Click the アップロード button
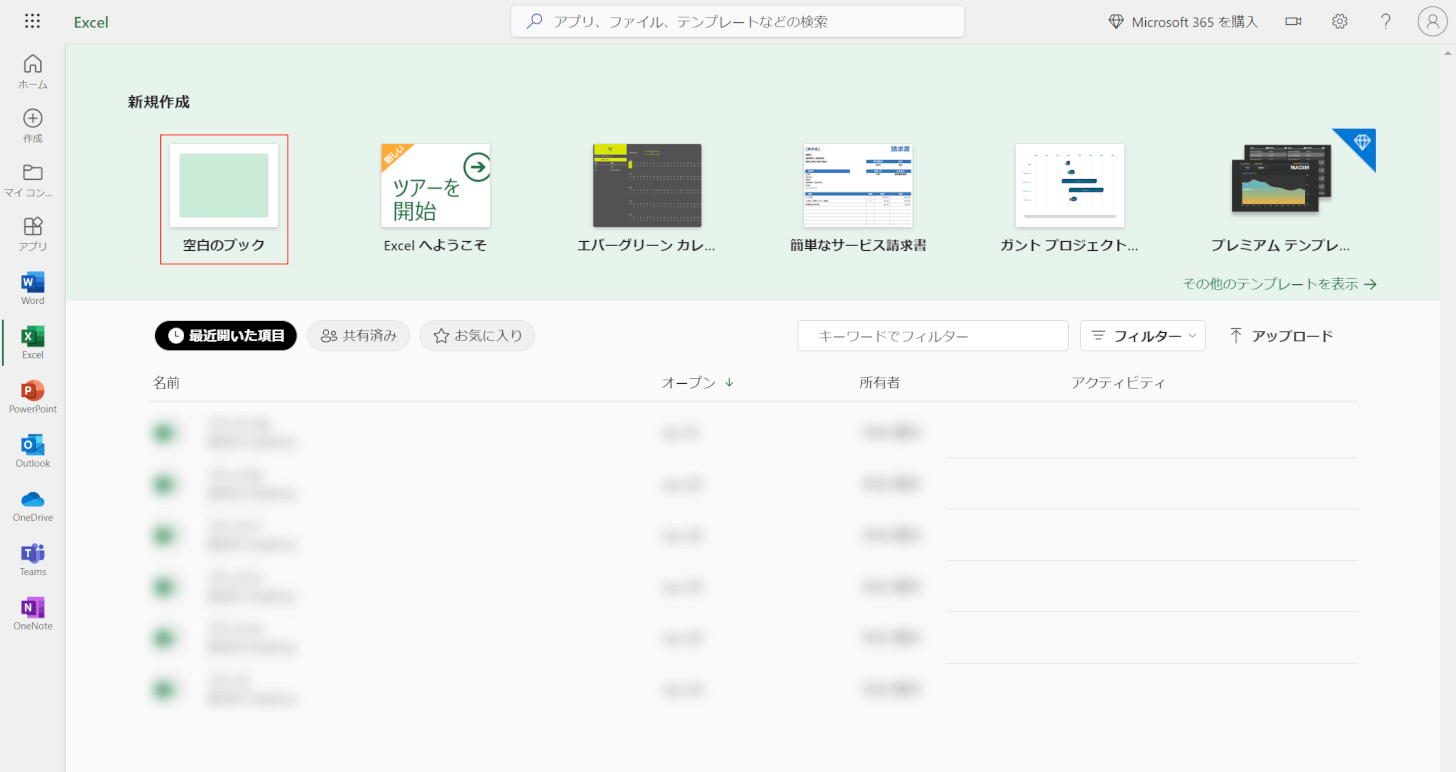Viewport: 1456px width, 772px height. [1281, 336]
